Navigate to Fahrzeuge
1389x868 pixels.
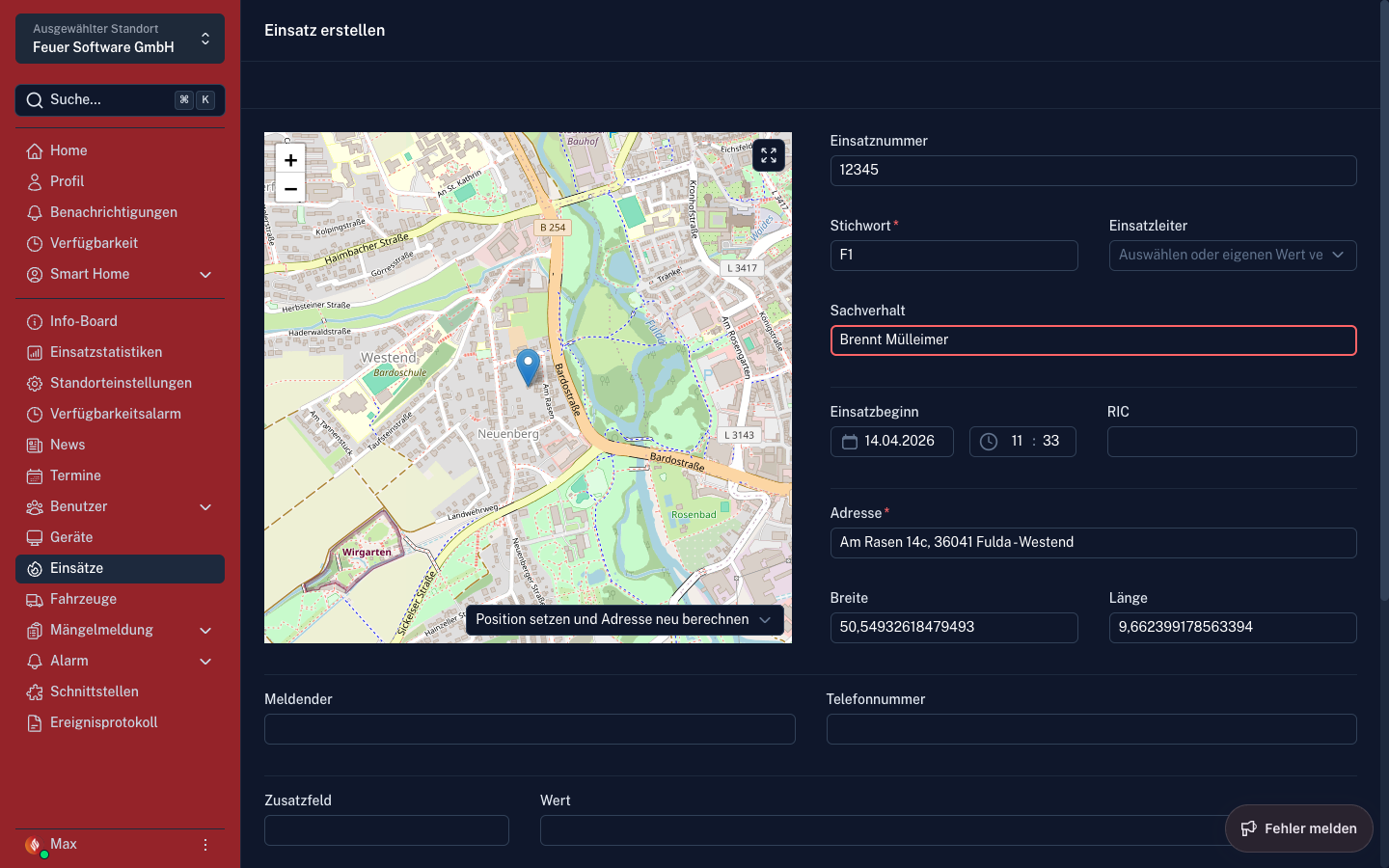tap(120, 599)
